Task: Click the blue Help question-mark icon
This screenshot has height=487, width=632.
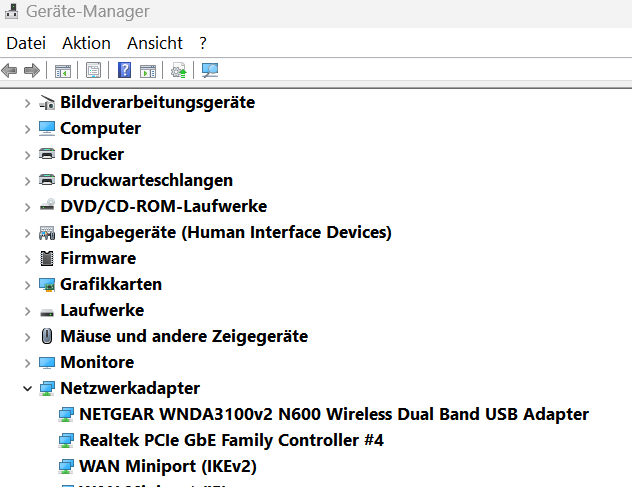Action: point(124,71)
